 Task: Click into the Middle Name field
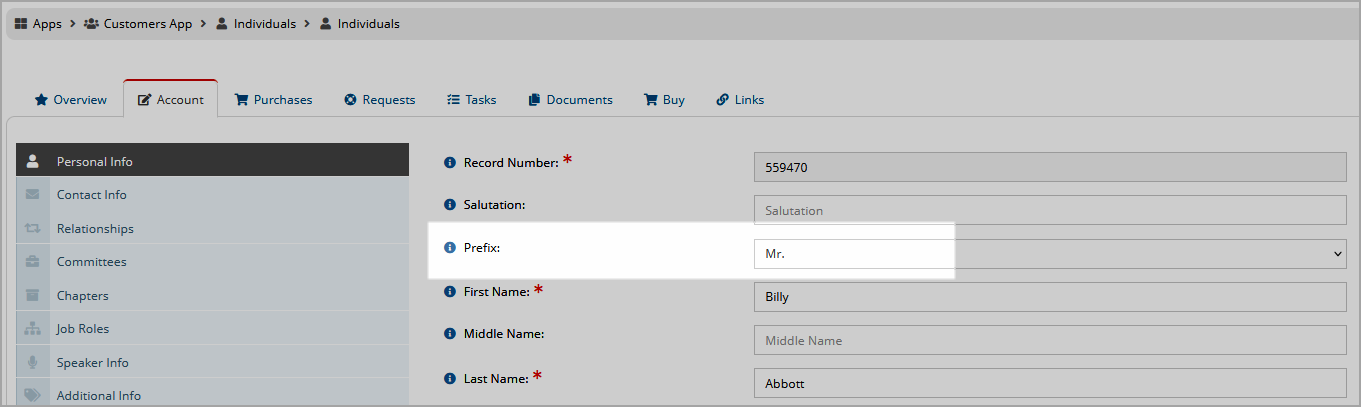click(1050, 341)
